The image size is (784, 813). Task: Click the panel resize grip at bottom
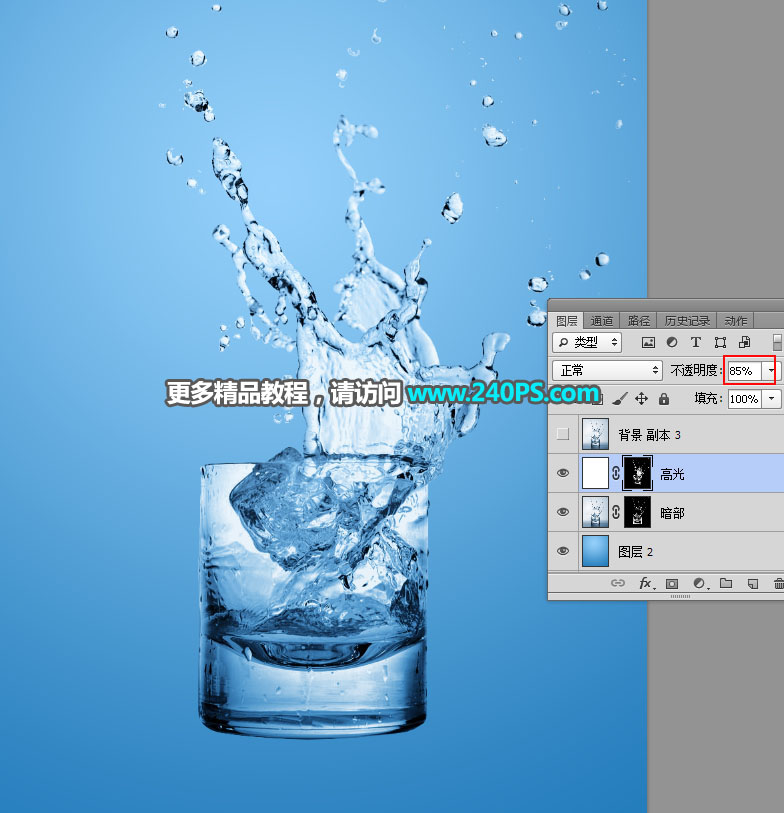click(x=680, y=596)
